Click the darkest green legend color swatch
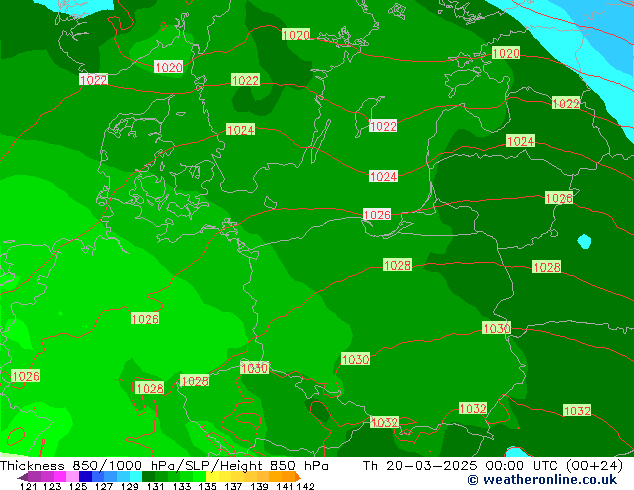Image resolution: width=634 pixels, height=490 pixels. click(148, 476)
